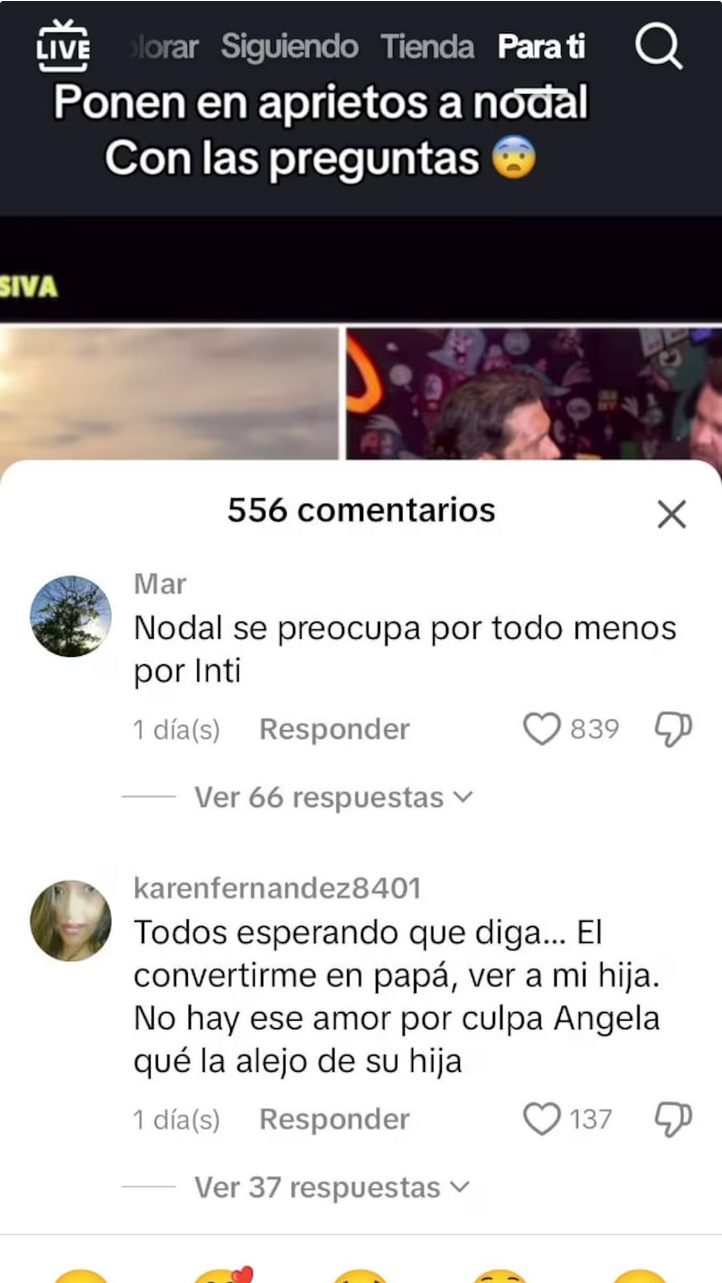Switch to Siguiendo tab

[x=290, y=46]
